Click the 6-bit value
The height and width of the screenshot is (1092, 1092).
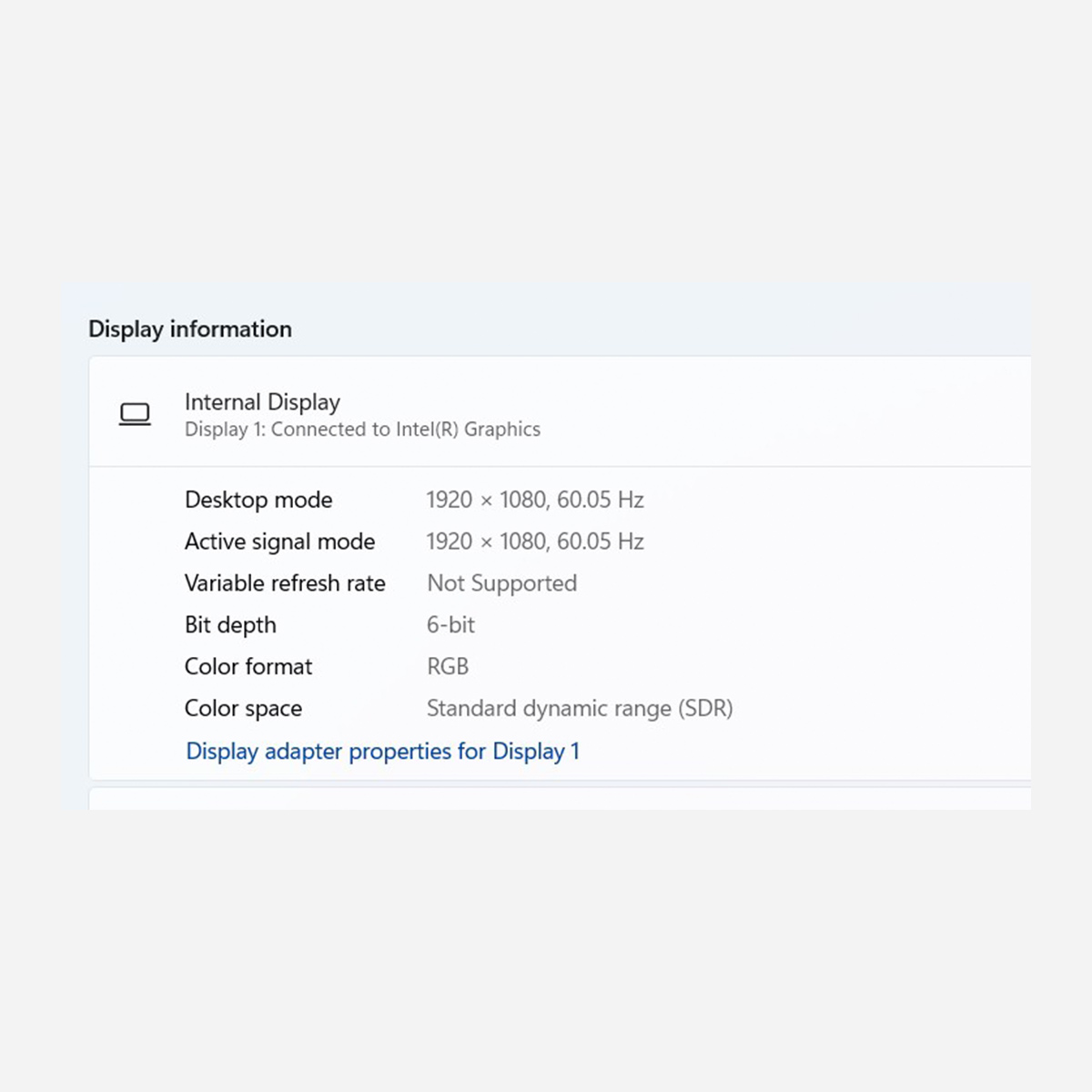[450, 625]
